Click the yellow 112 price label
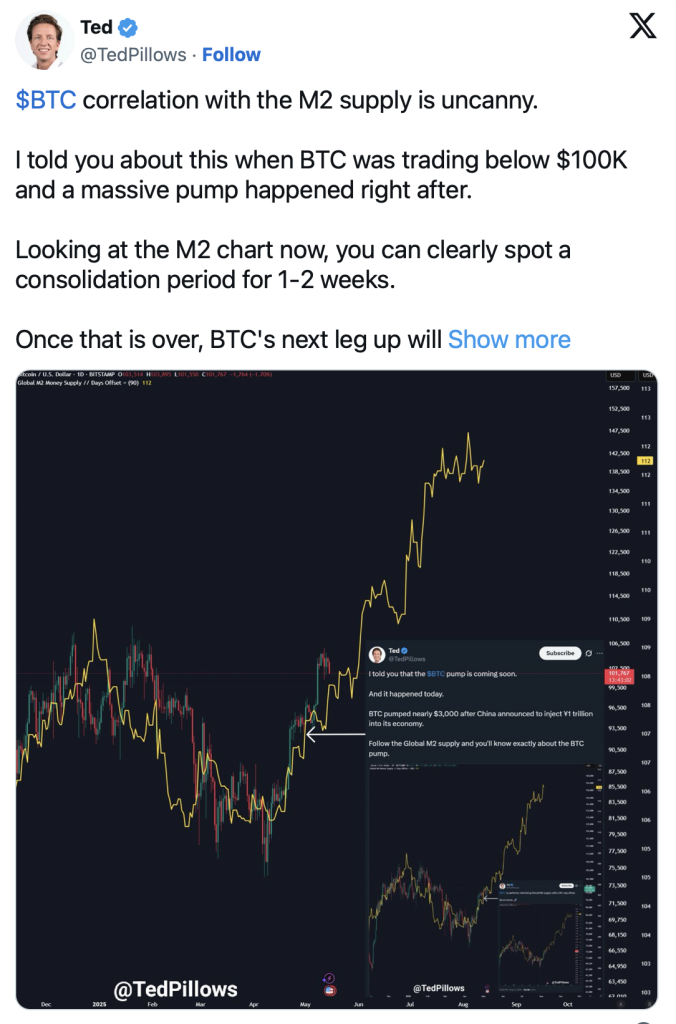The height and width of the screenshot is (1024, 676). pos(645,460)
